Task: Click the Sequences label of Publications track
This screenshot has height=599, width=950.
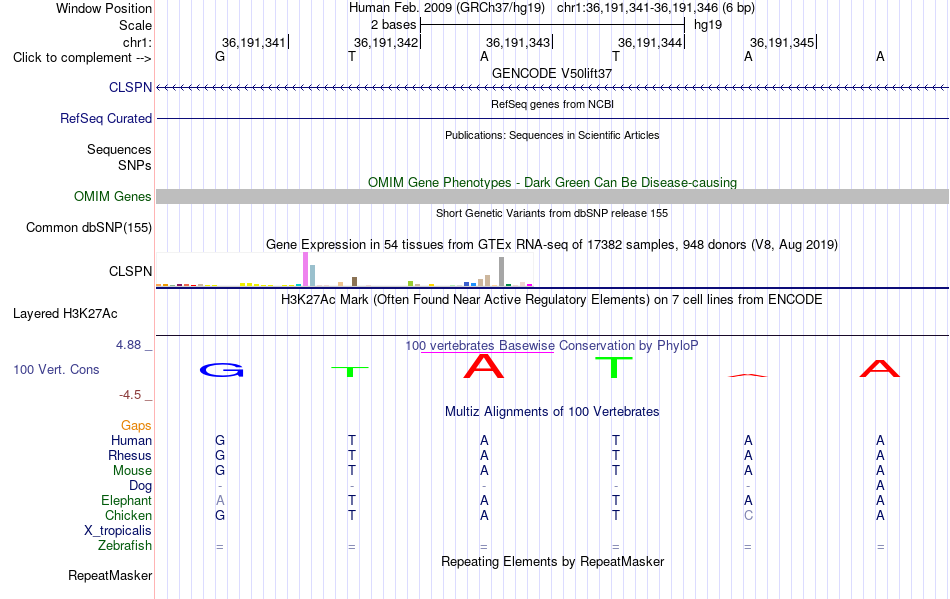Action: point(119,150)
